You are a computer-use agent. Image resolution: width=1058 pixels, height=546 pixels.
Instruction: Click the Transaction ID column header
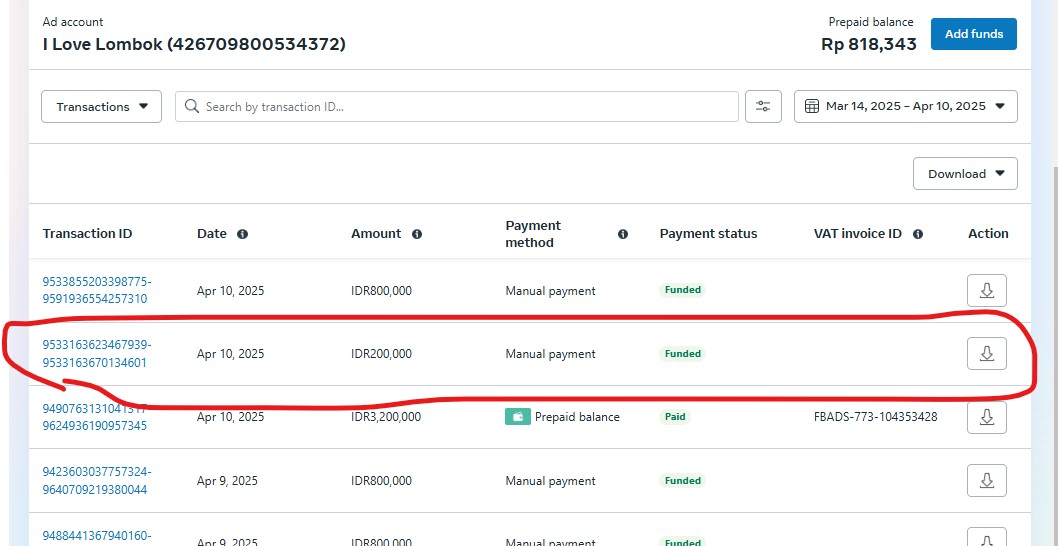[x=87, y=234]
